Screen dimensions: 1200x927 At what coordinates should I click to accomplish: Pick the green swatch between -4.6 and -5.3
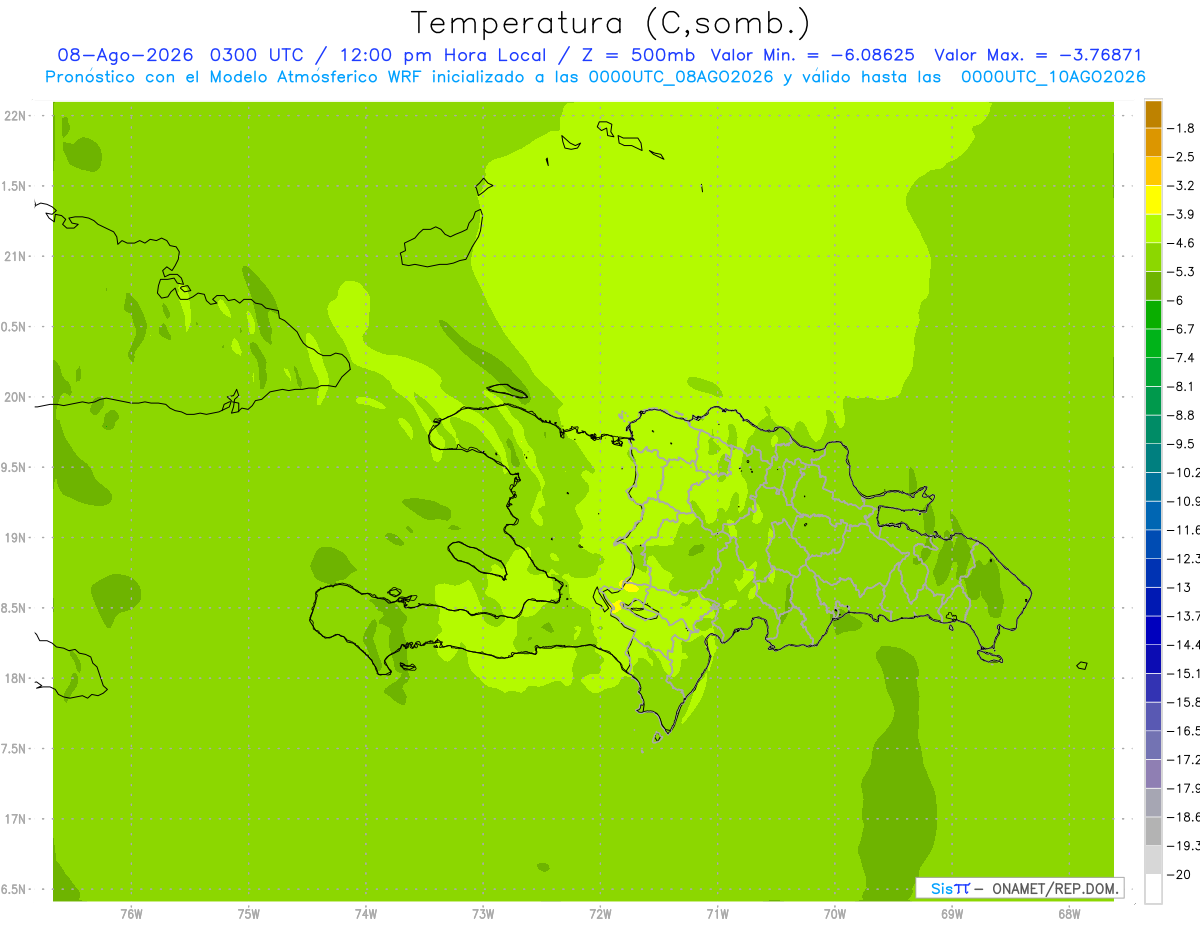[x=1153, y=258]
